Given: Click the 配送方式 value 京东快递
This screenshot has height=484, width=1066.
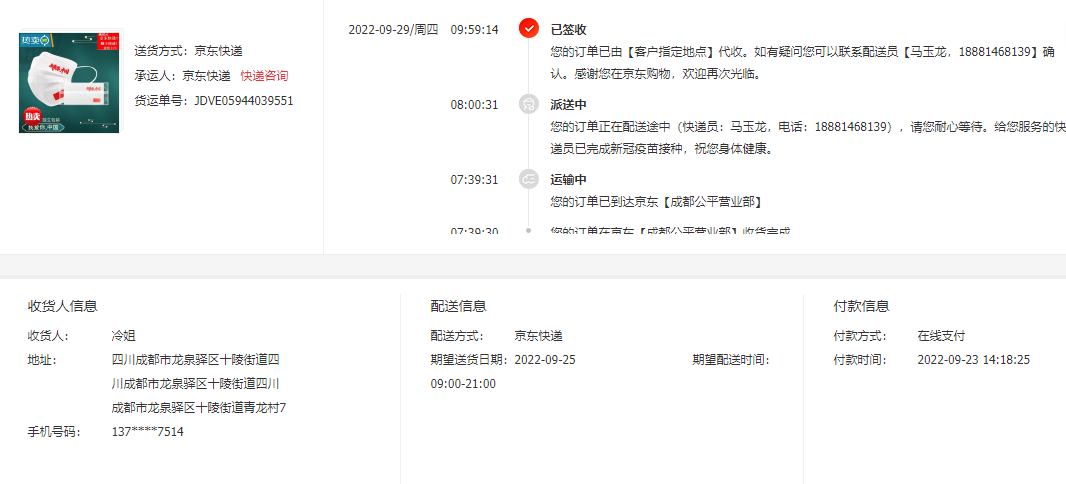Looking at the screenshot, I should (x=538, y=336).
